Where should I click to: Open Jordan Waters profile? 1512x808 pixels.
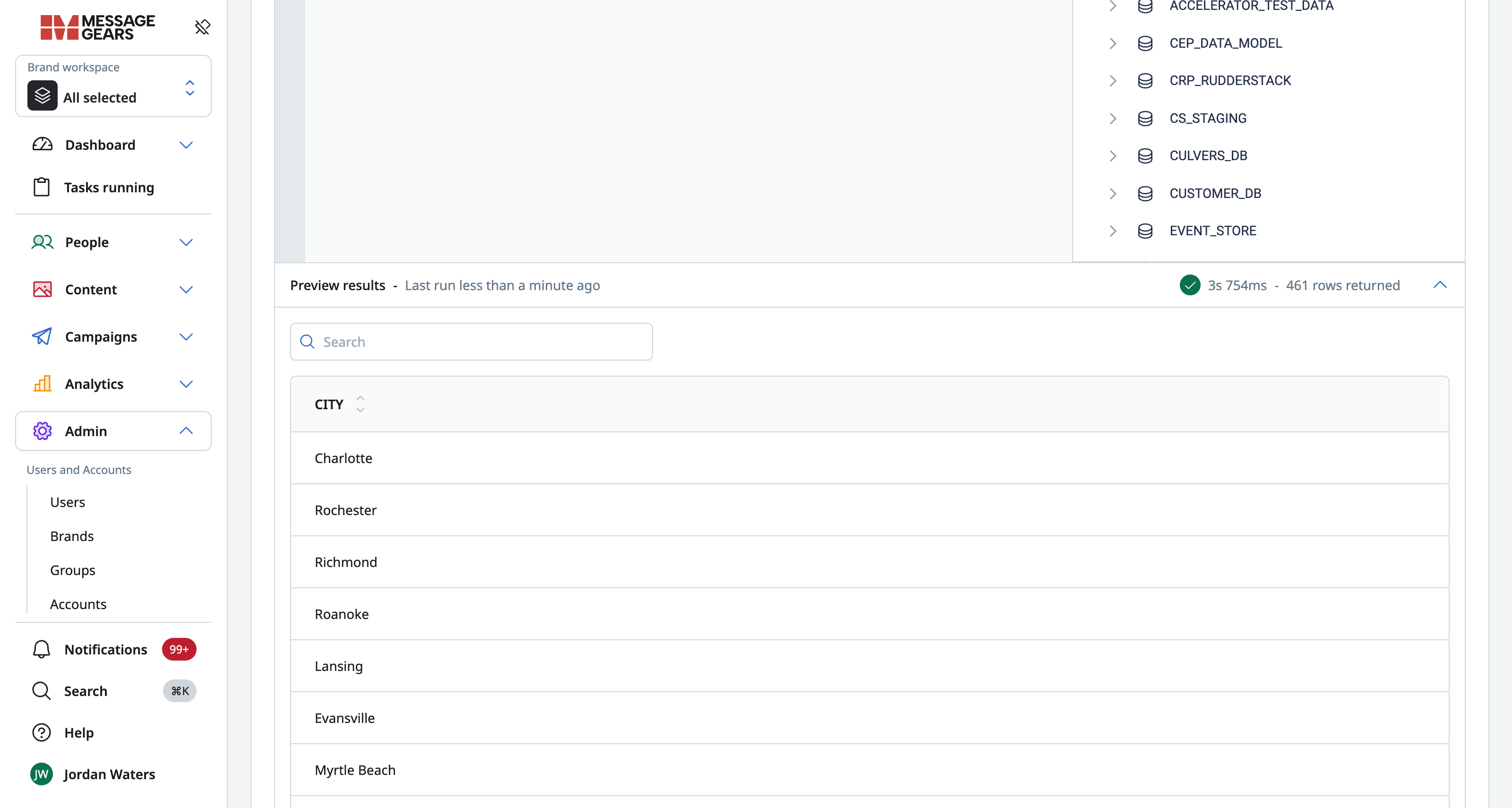(109, 774)
